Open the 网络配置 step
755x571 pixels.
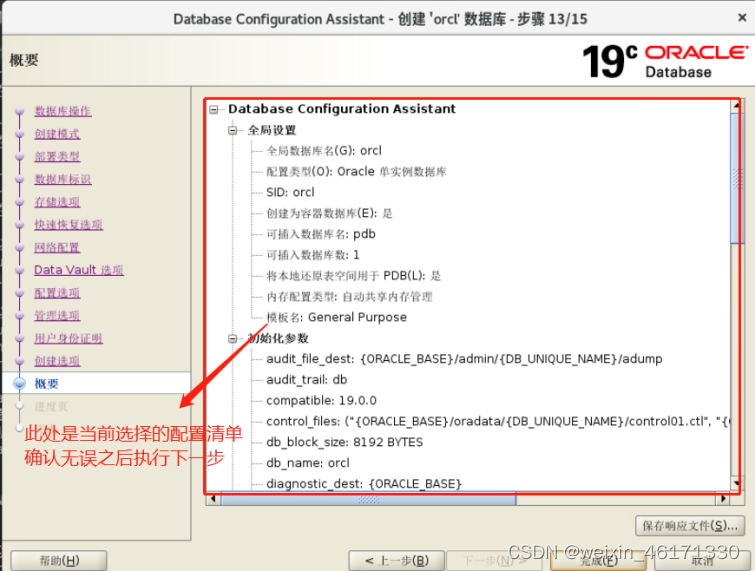[x=57, y=247]
